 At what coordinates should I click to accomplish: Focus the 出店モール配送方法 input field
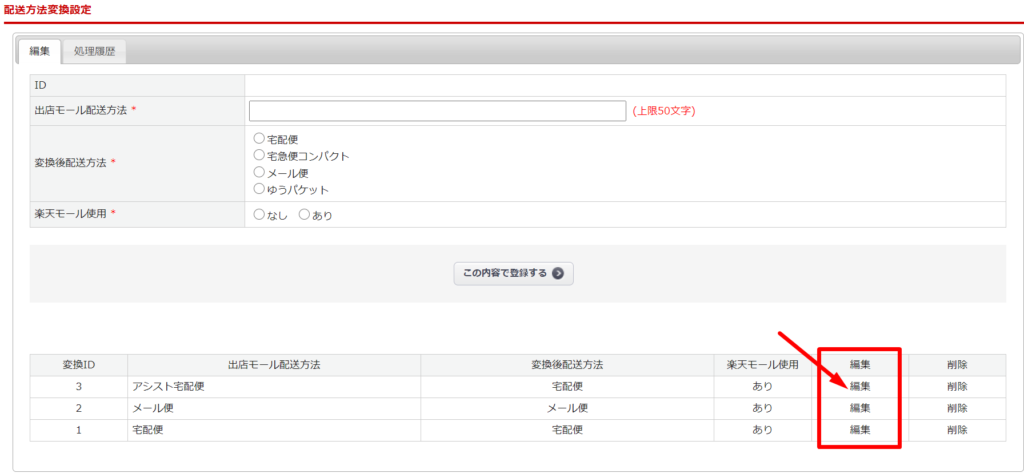pyautogui.click(x=438, y=111)
